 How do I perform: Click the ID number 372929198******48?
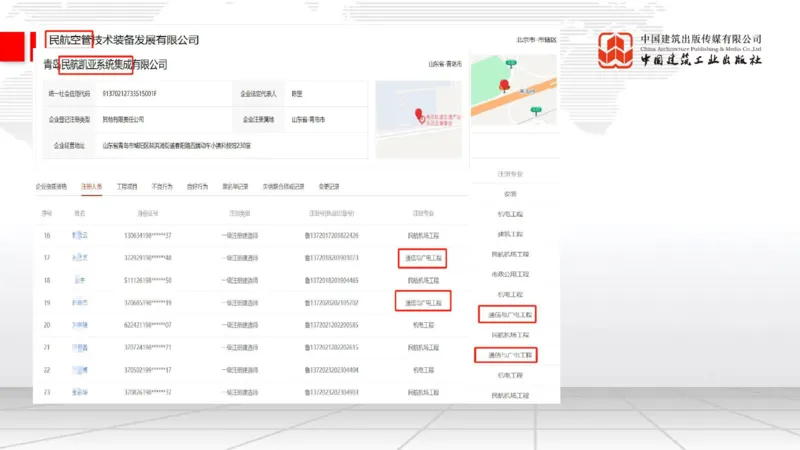[148, 258]
